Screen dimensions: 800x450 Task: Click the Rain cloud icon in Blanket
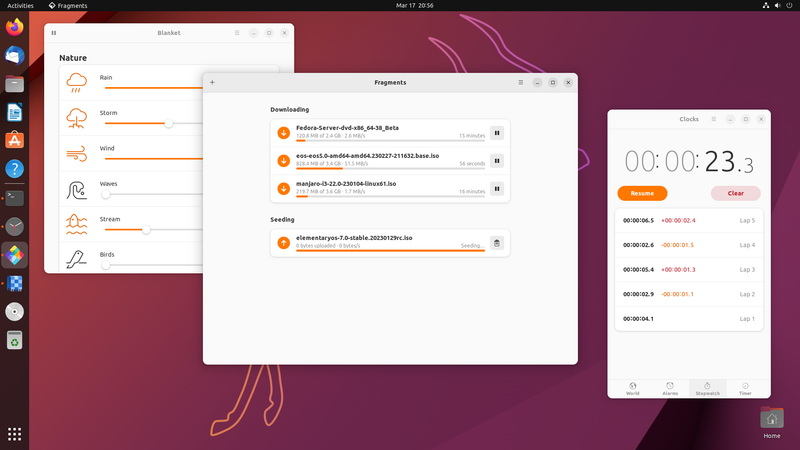[x=77, y=82]
